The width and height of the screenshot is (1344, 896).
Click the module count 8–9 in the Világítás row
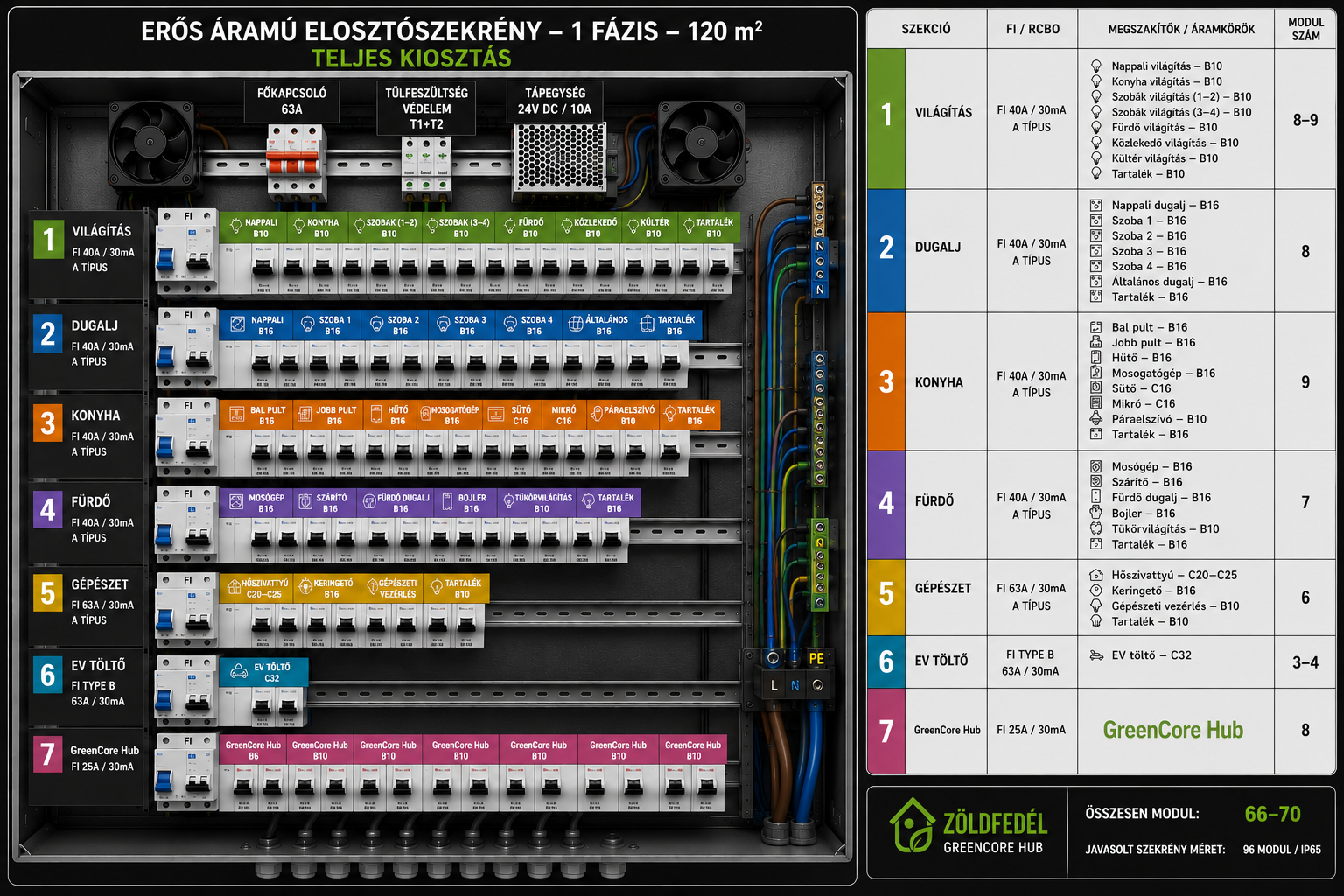[x=1305, y=120]
